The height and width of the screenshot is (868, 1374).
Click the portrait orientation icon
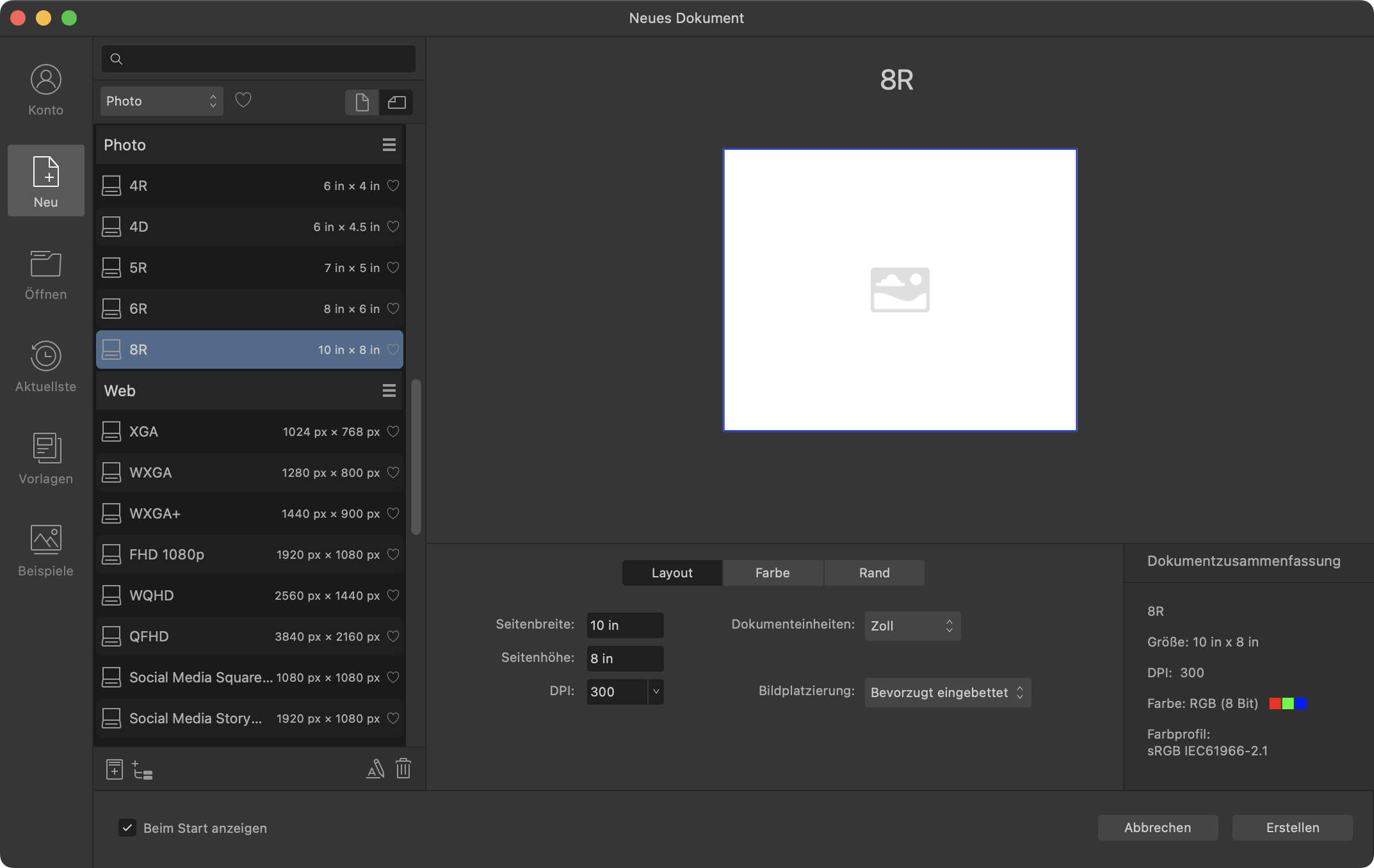click(x=361, y=100)
